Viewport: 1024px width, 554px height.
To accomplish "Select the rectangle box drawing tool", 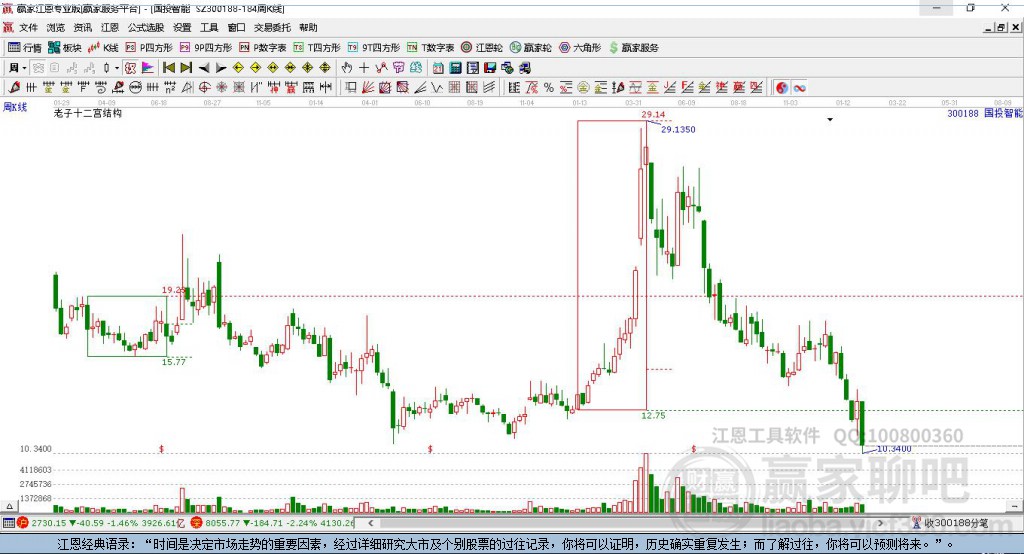I will [x=350, y=87].
